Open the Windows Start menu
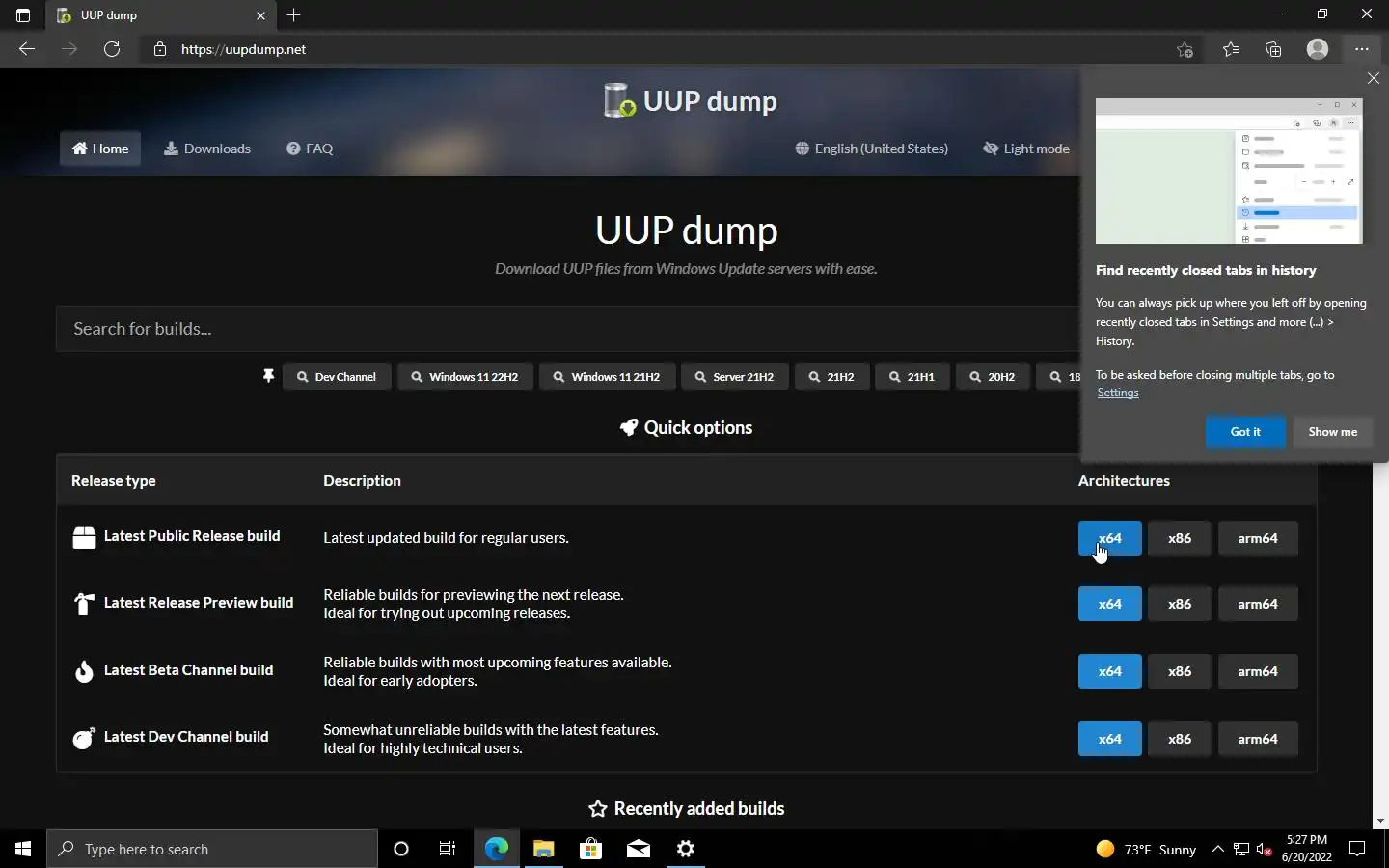 pos(23,849)
